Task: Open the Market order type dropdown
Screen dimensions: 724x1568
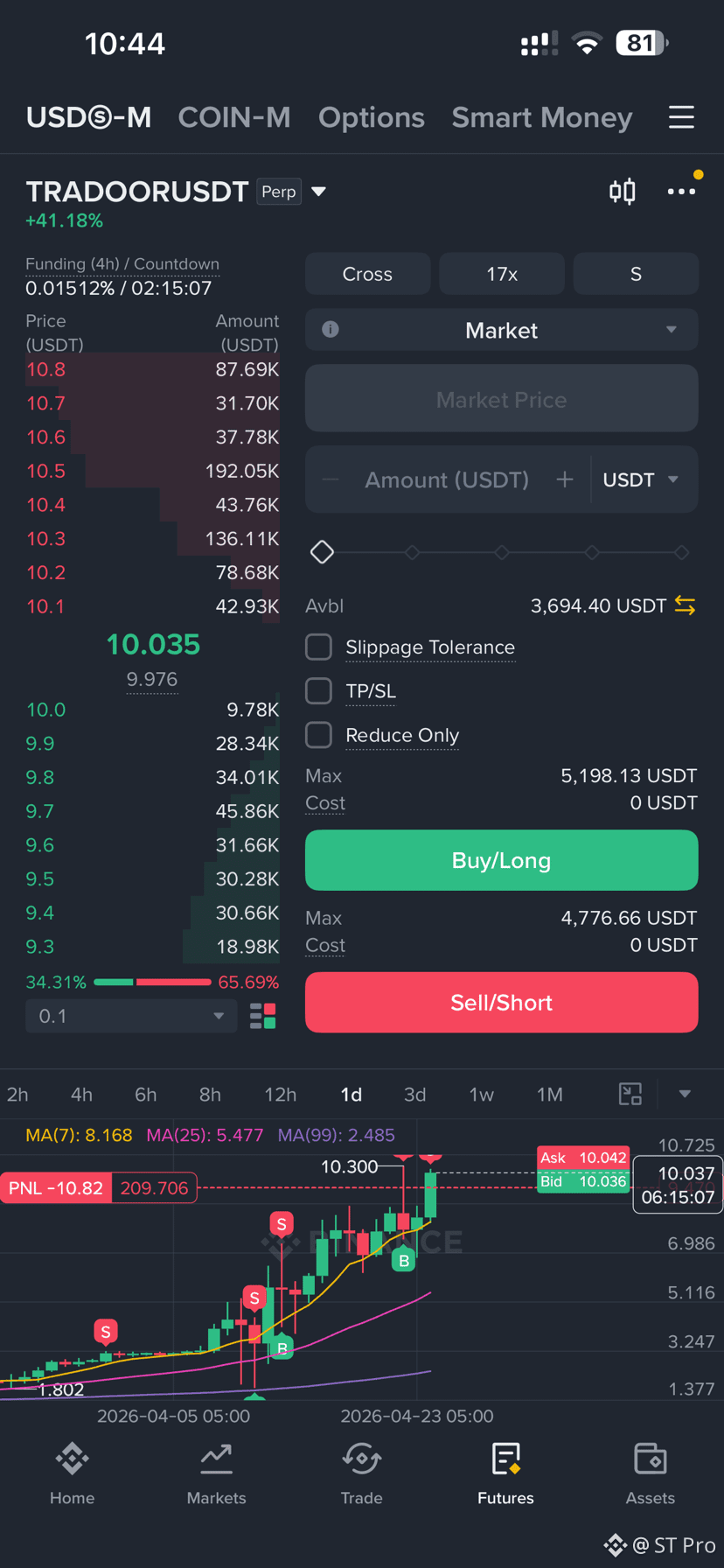Action: click(502, 330)
